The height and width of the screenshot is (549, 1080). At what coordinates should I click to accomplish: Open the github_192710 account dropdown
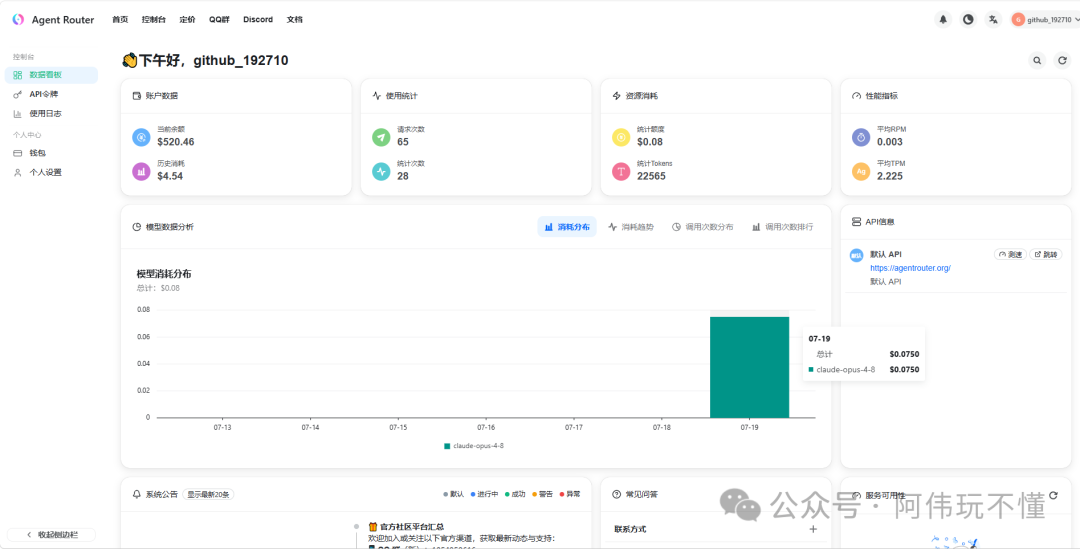pyautogui.click(x=1046, y=19)
